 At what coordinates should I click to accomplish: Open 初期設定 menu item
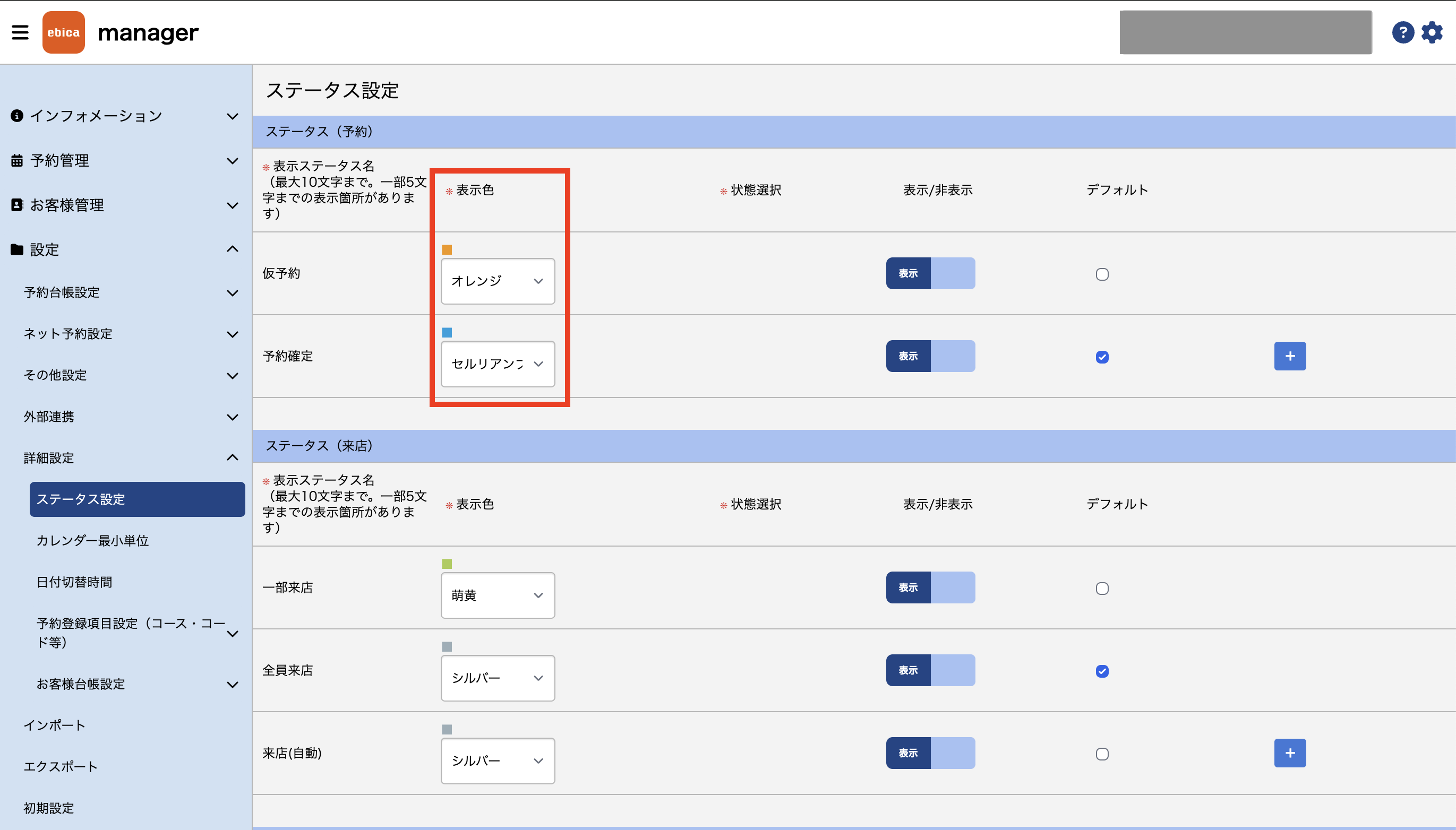point(48,808)
